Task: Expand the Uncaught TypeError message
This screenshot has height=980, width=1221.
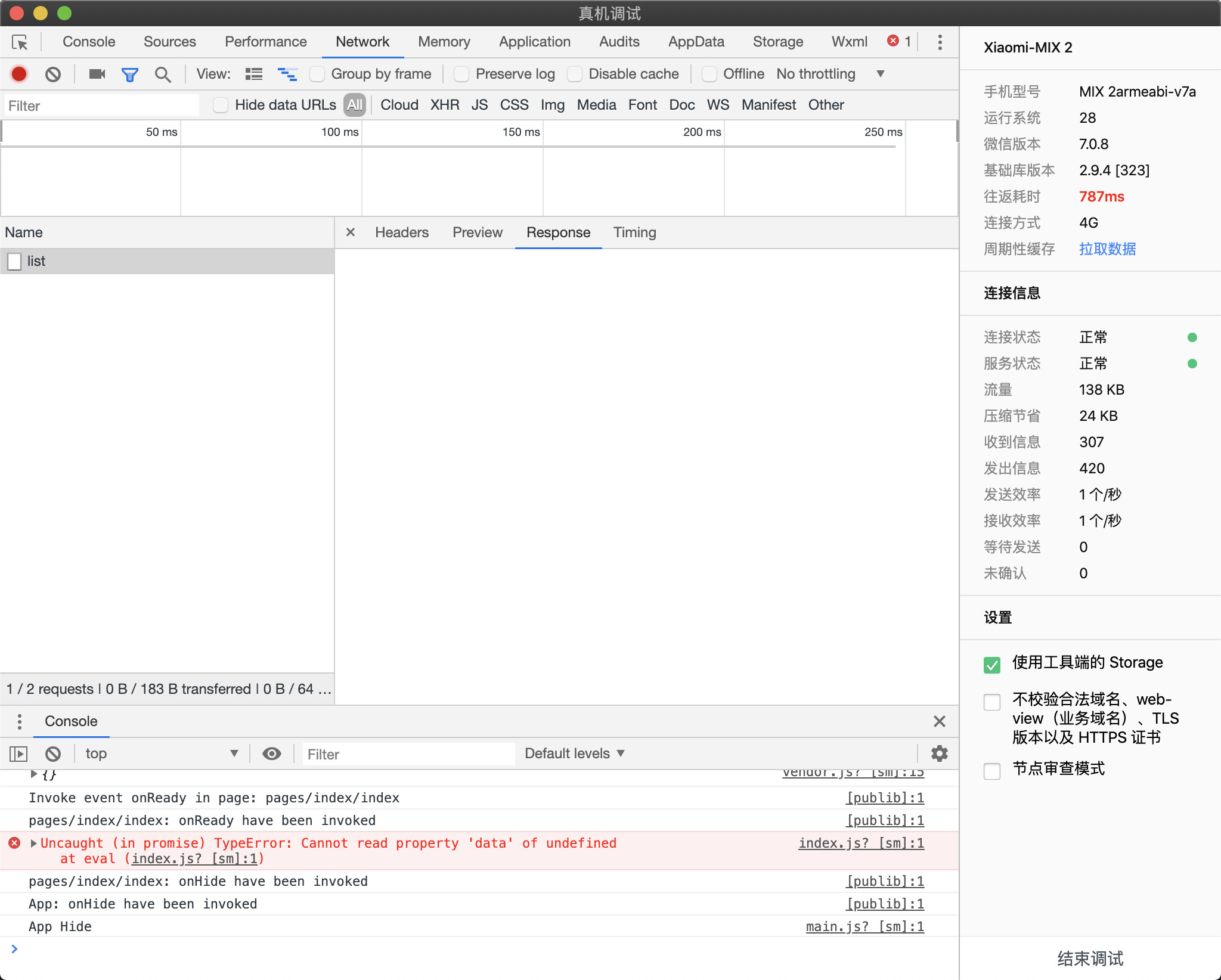Action: (x=34, y=843)
